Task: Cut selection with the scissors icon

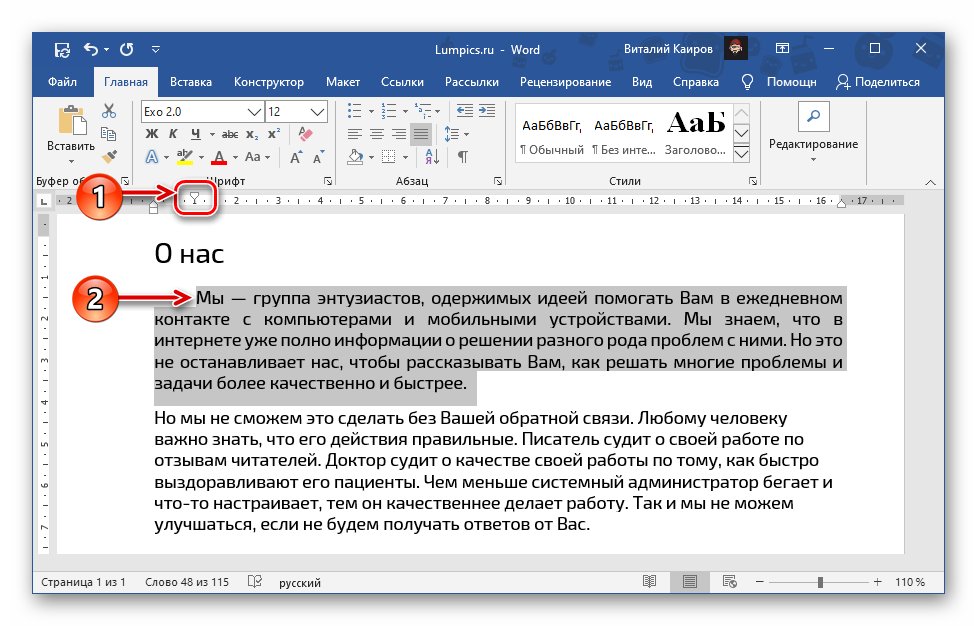Action: (110, 111)
